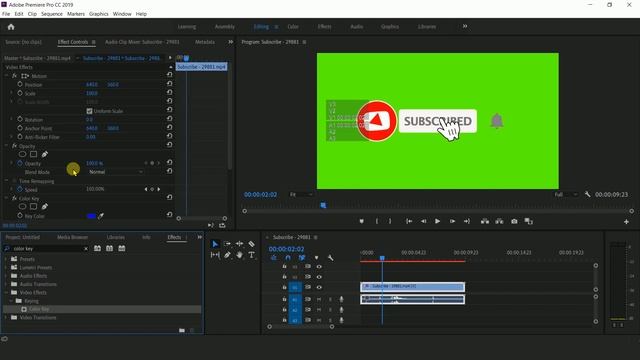Viewport: 640px width, 360px height.
Task: Hide V1 track output eye
Action: click(x=319, y=287)
